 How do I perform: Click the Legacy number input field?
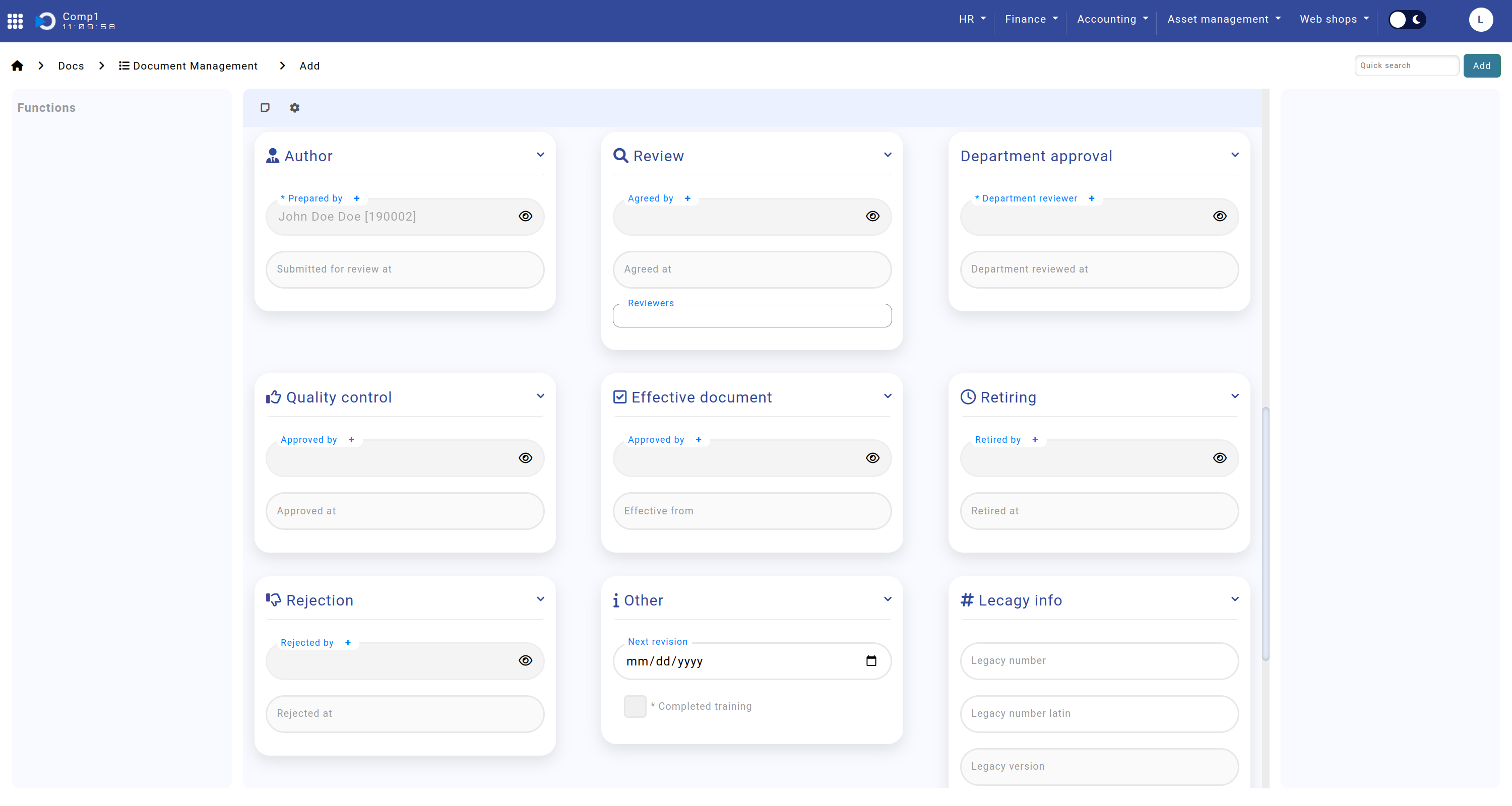point(1099,660)
